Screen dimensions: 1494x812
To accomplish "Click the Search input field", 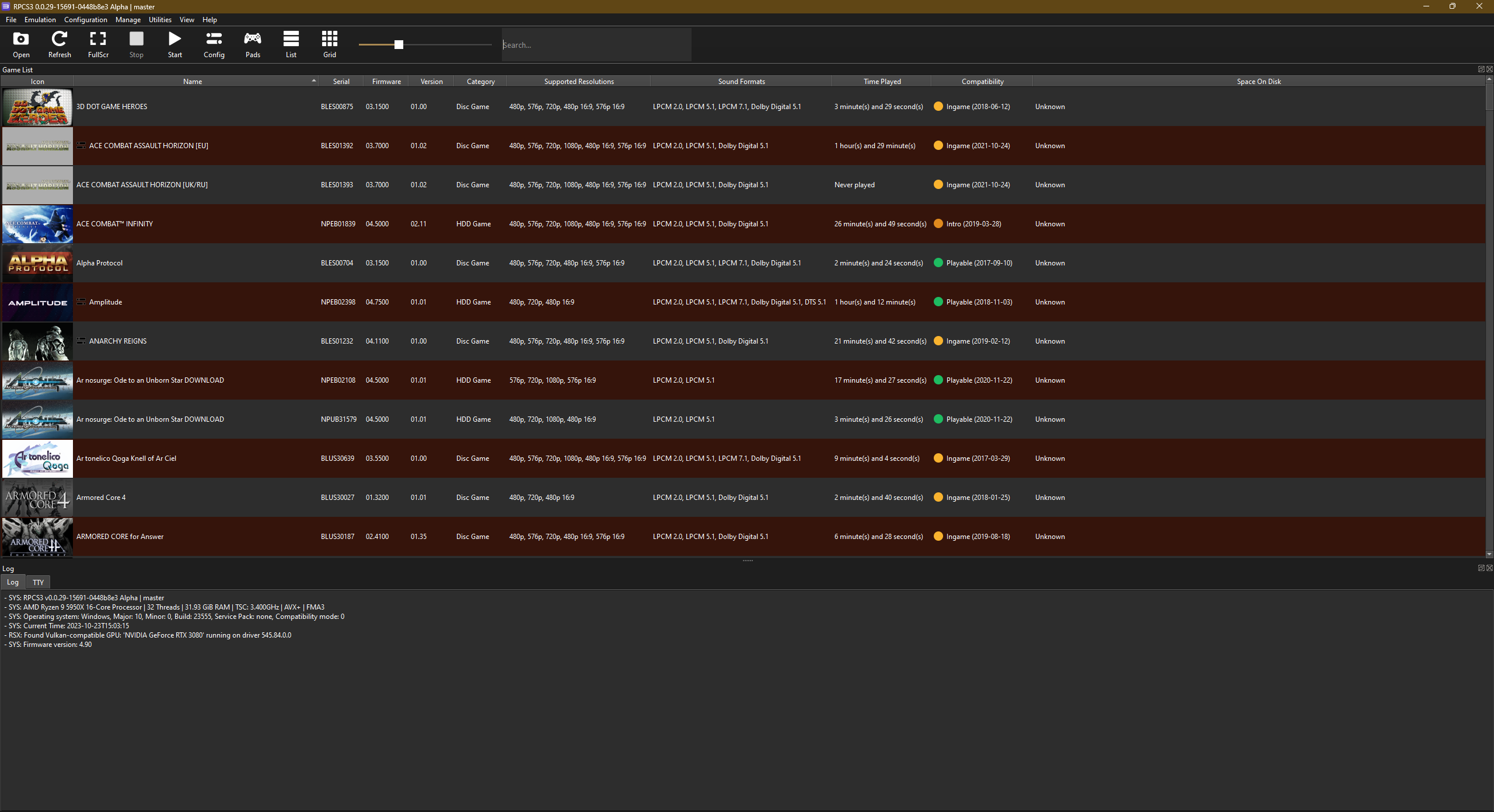I will tap(595, 45).
